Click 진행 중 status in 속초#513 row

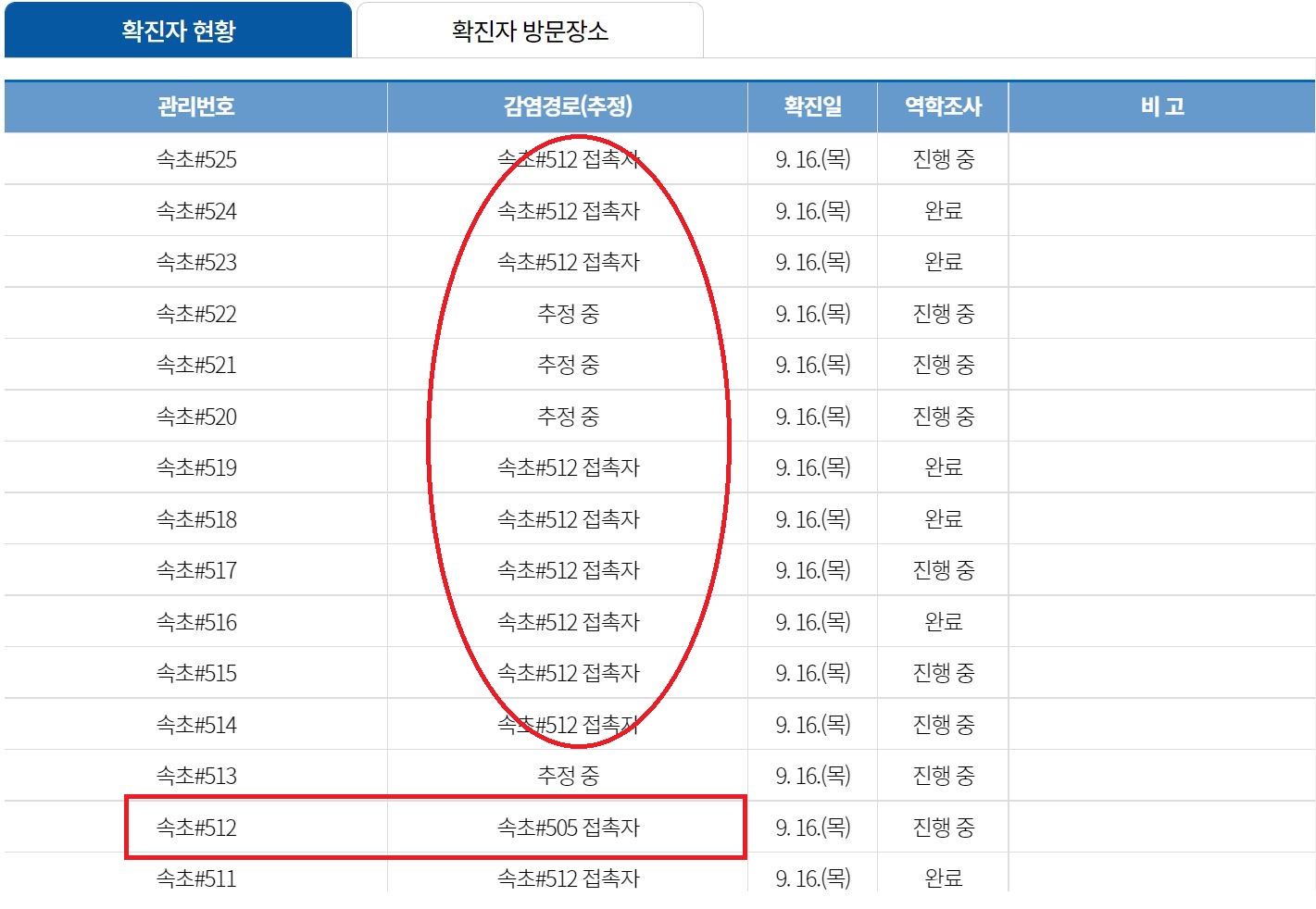pos(943,776)
